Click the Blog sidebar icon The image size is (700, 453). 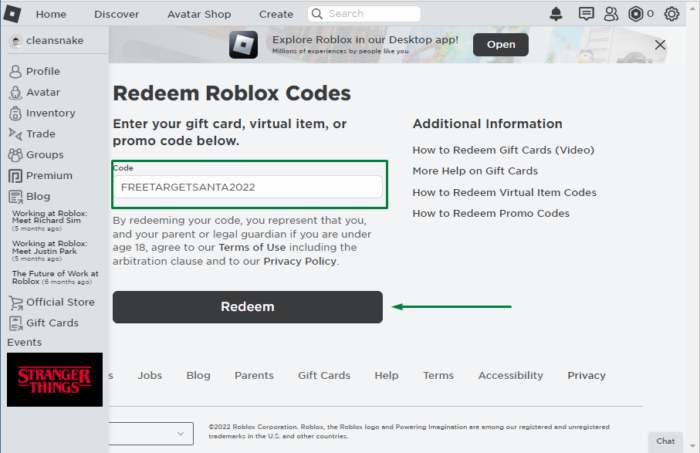click(15, 197)
